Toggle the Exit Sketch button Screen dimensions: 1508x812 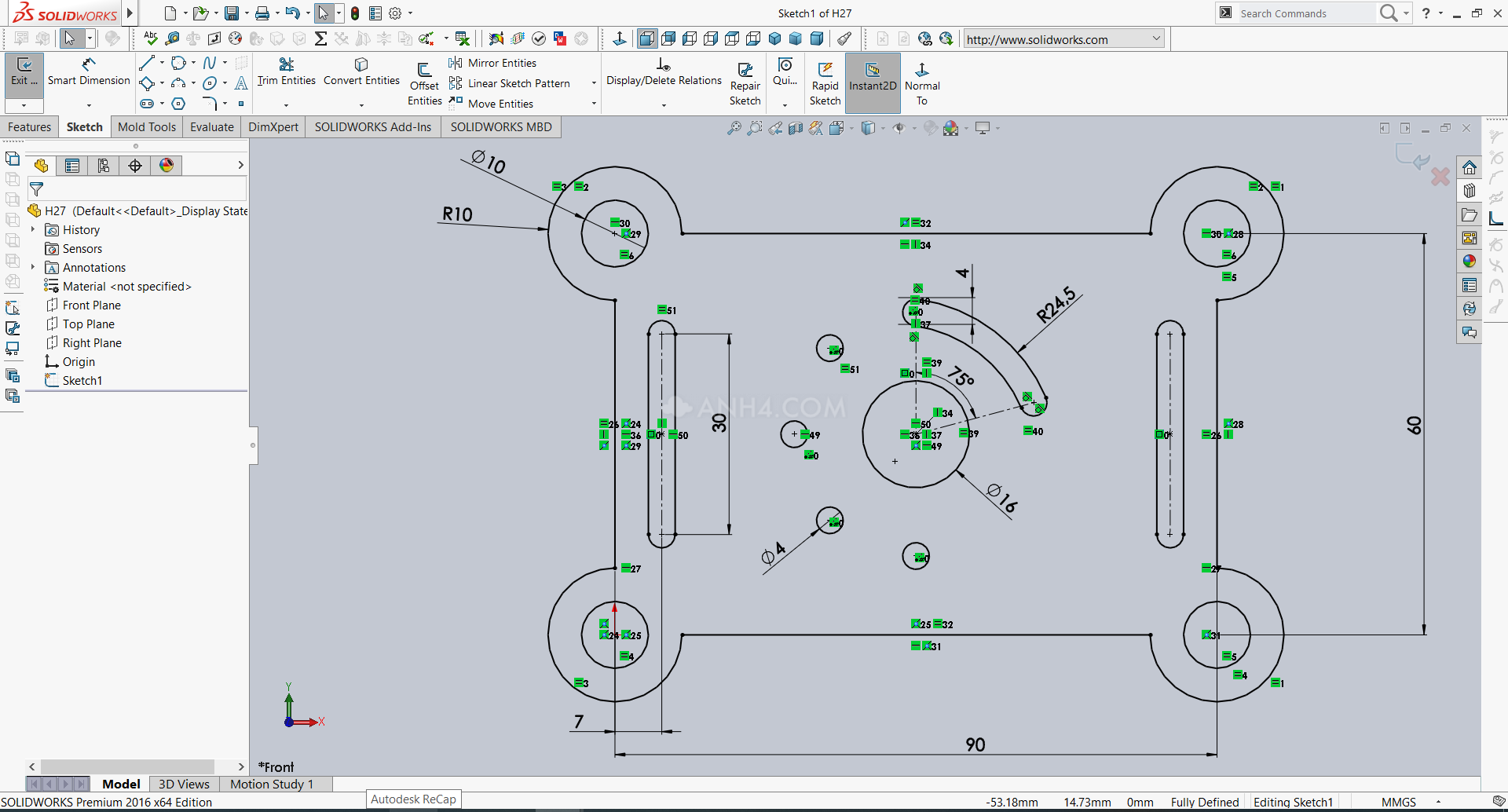point(24,75)
